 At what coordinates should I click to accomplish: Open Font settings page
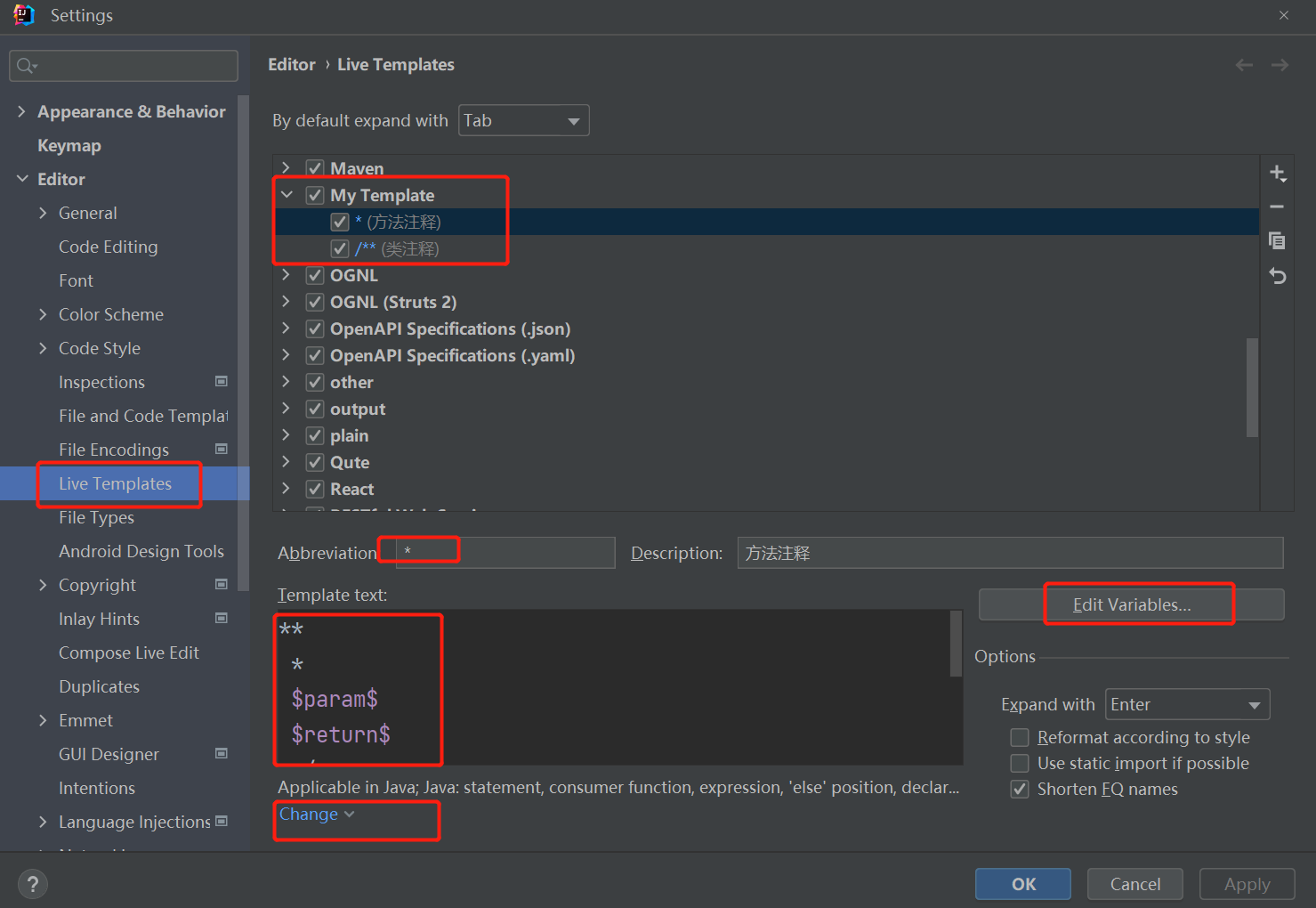tap(76, 280)
